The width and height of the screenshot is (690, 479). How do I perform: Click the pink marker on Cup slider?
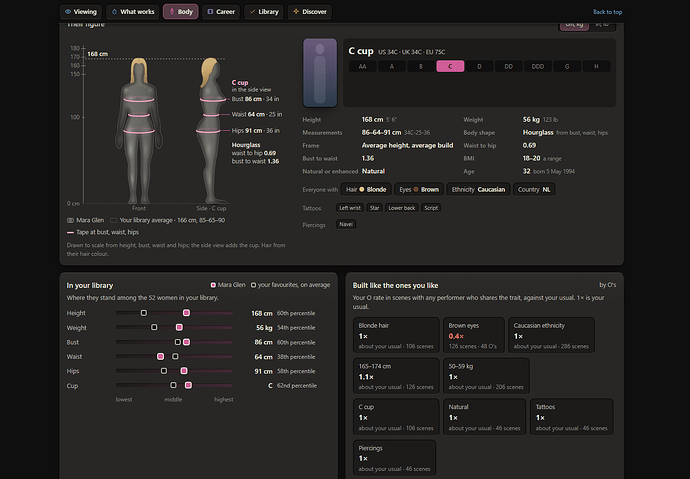point(188,385)
